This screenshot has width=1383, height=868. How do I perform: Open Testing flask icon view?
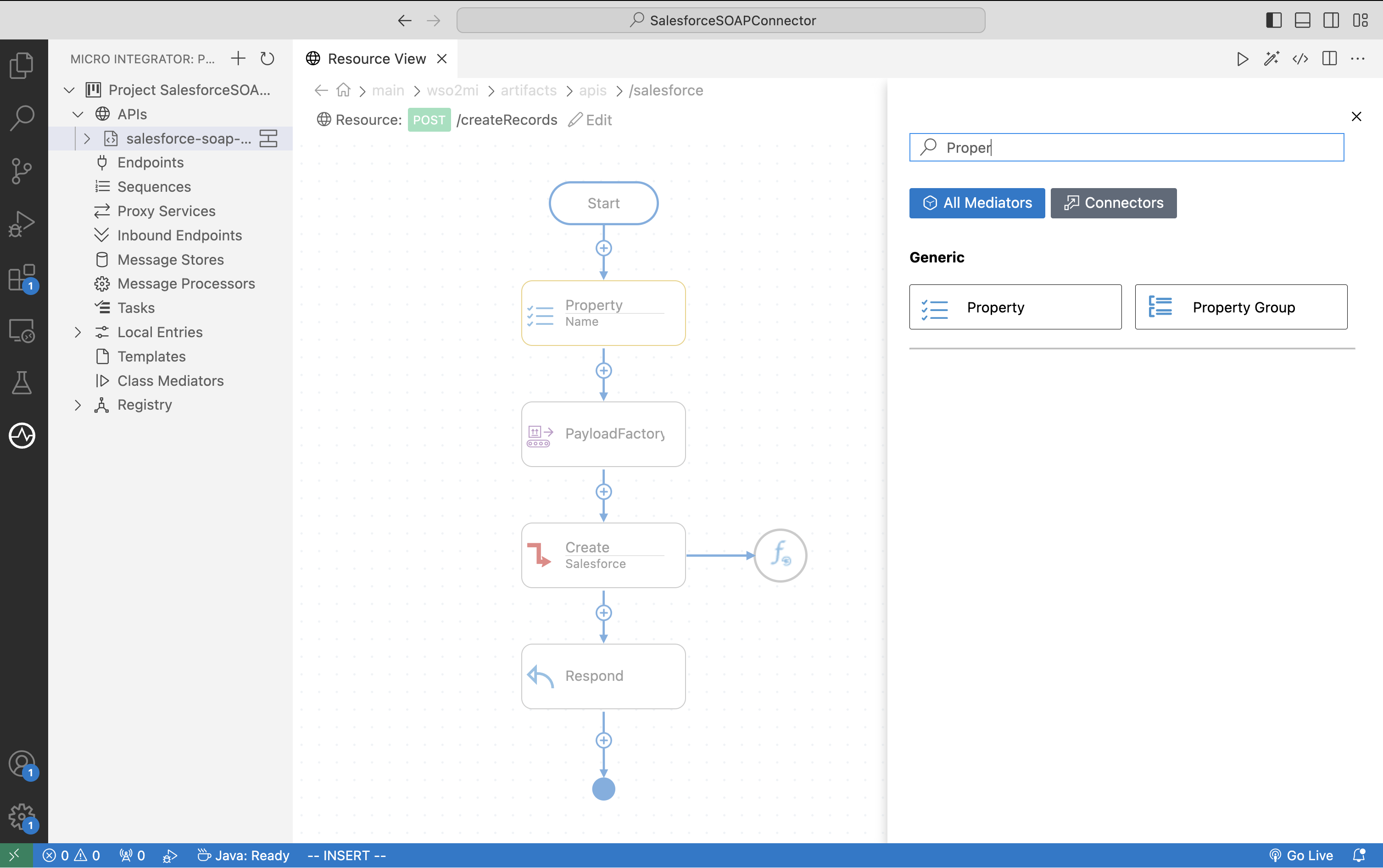[22, 383]
